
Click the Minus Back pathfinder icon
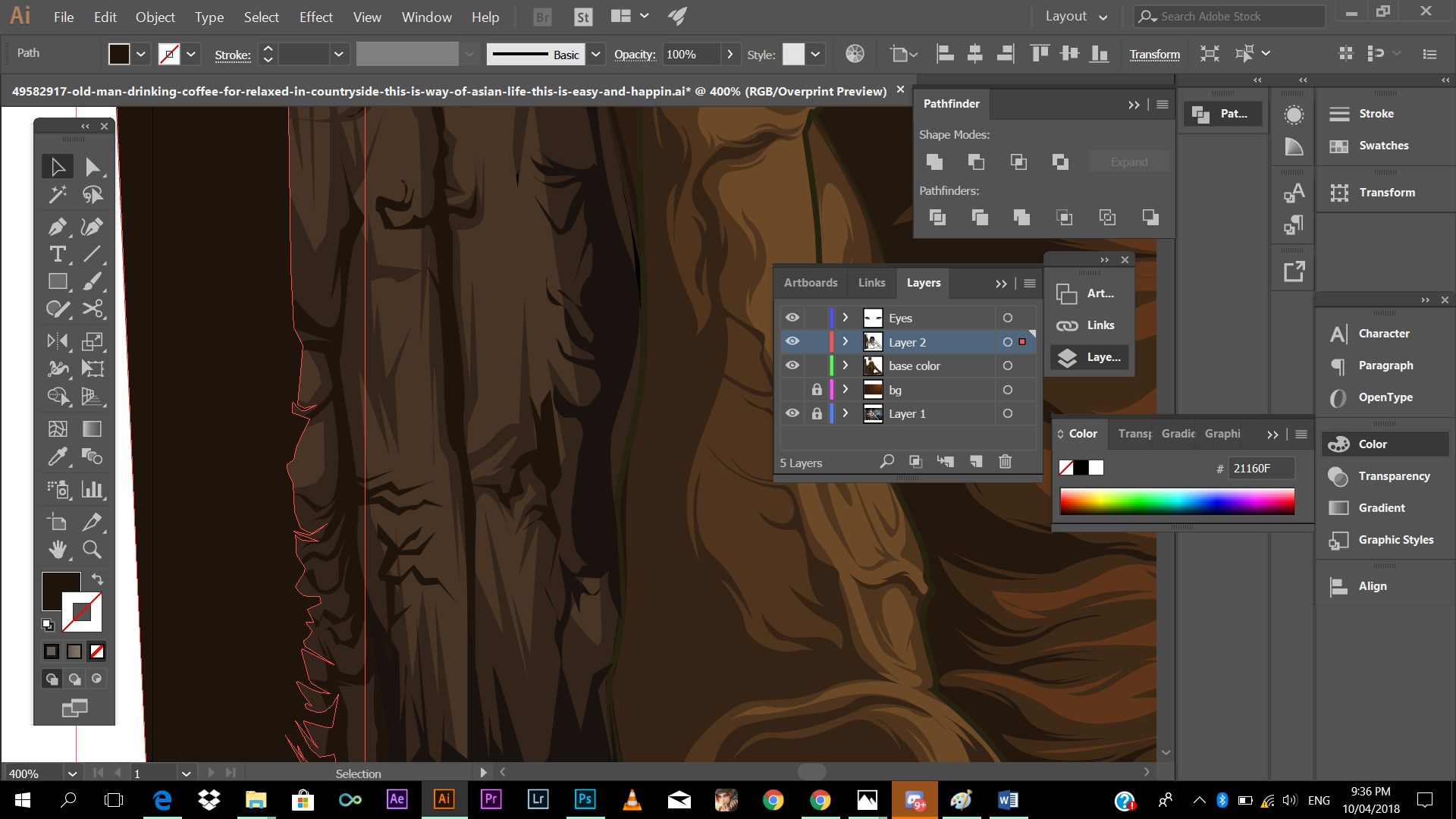pos(1150,218)
